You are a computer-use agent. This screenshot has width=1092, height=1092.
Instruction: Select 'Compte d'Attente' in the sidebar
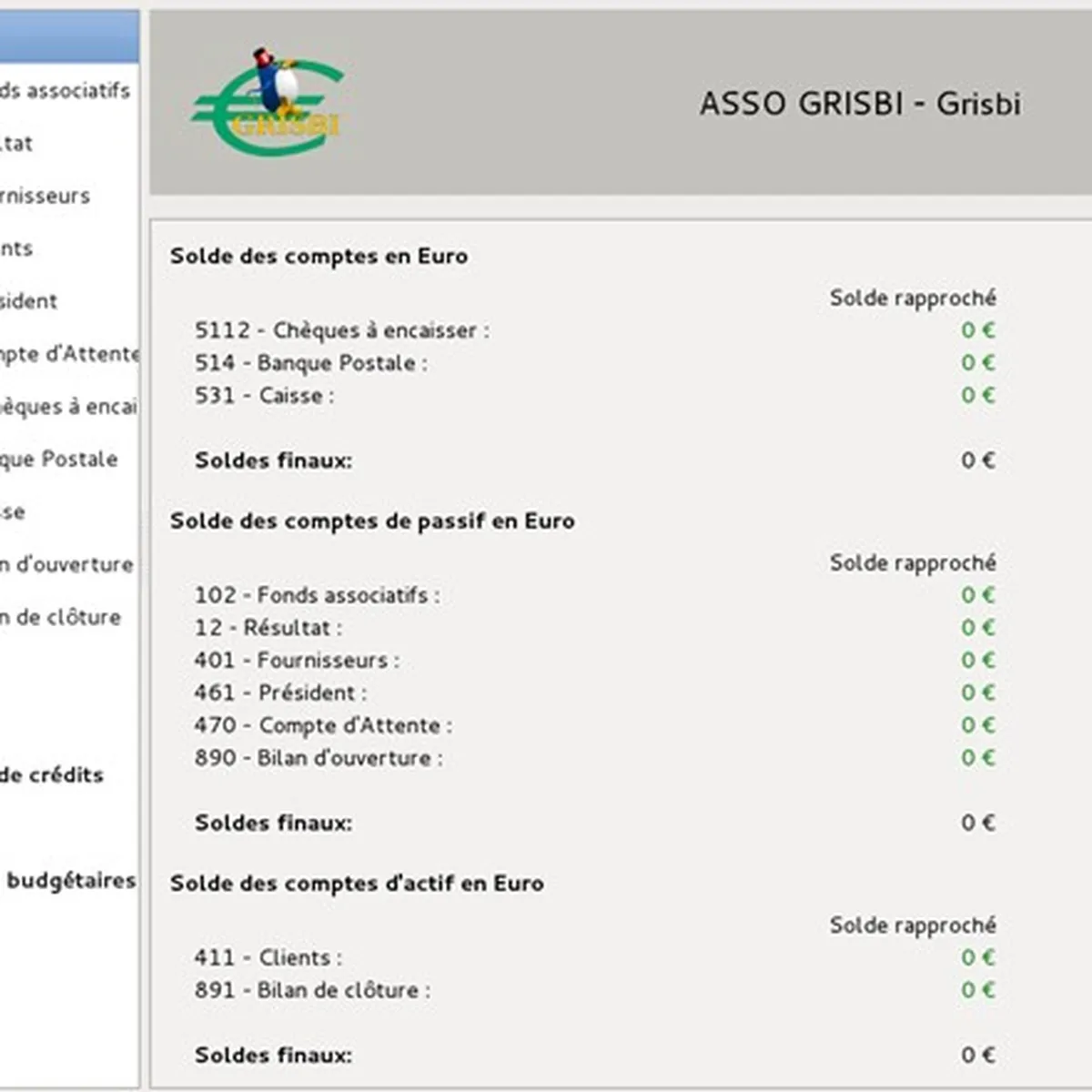69,354
